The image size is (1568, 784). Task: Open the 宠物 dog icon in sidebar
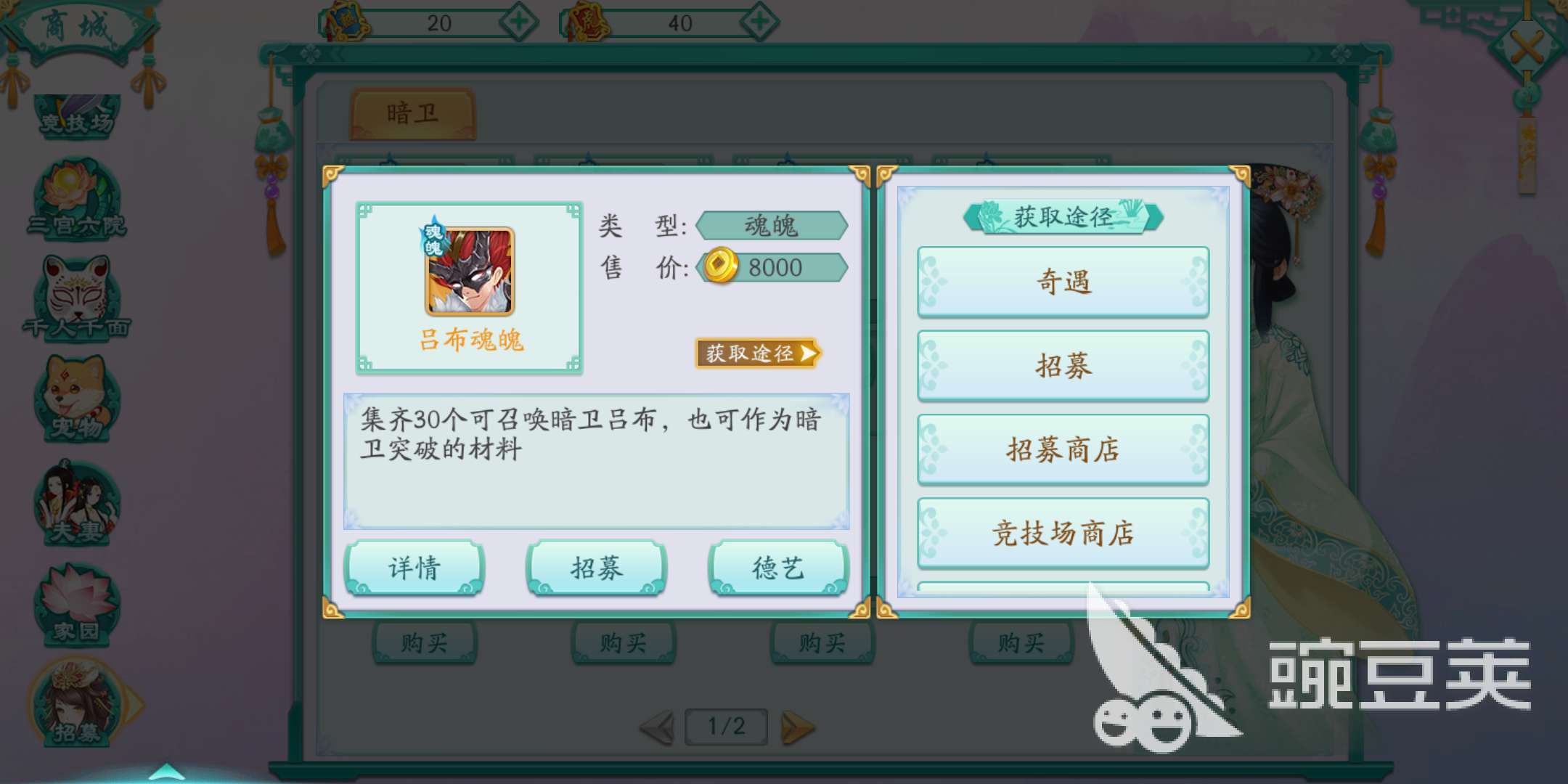coord(77,399)
